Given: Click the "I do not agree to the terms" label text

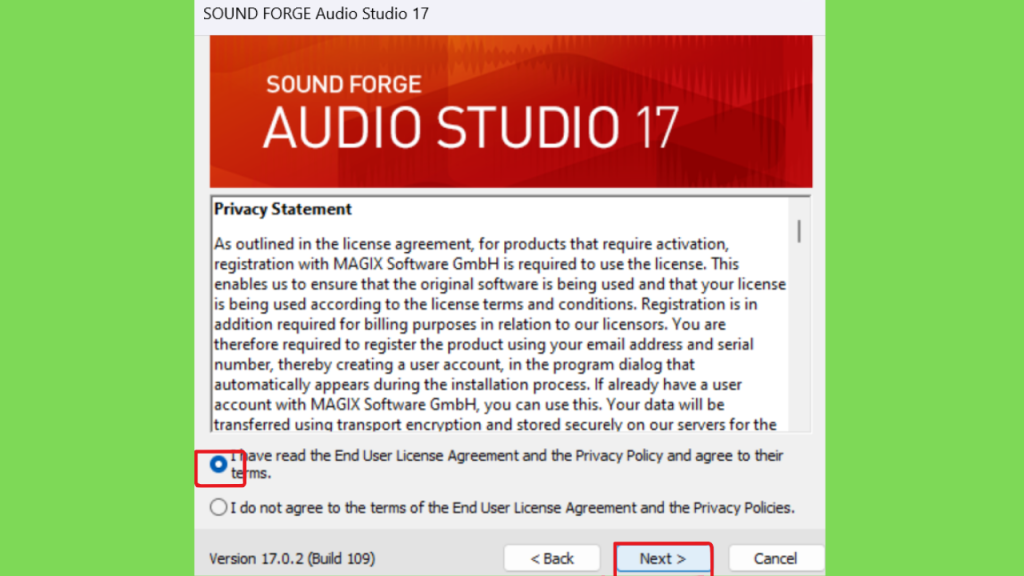Looking at the screenshot, I should click(512, 507).
